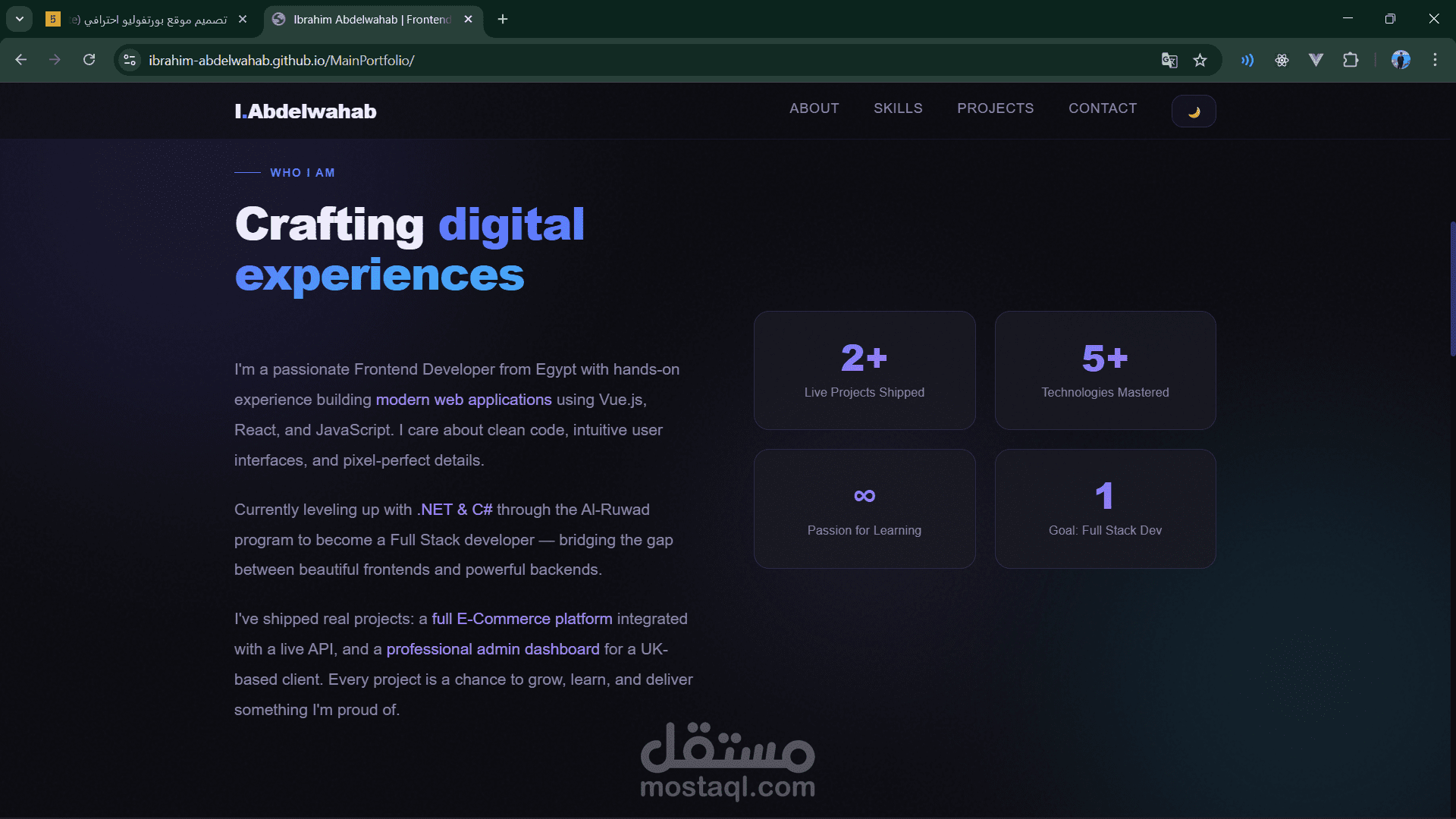The height and width of the screenshot is (819, 1456).
Task: Open the tab search dropdown arrow
Action: (20, 19)
